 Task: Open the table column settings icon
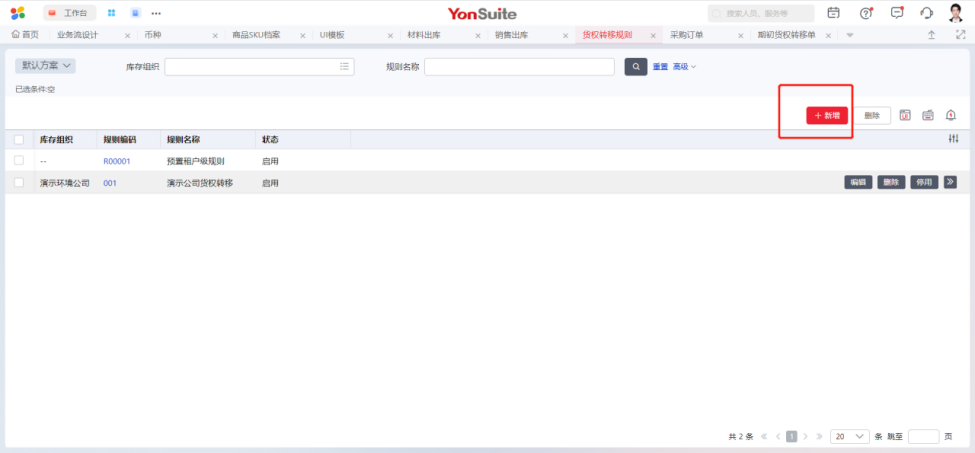point(953,139)
